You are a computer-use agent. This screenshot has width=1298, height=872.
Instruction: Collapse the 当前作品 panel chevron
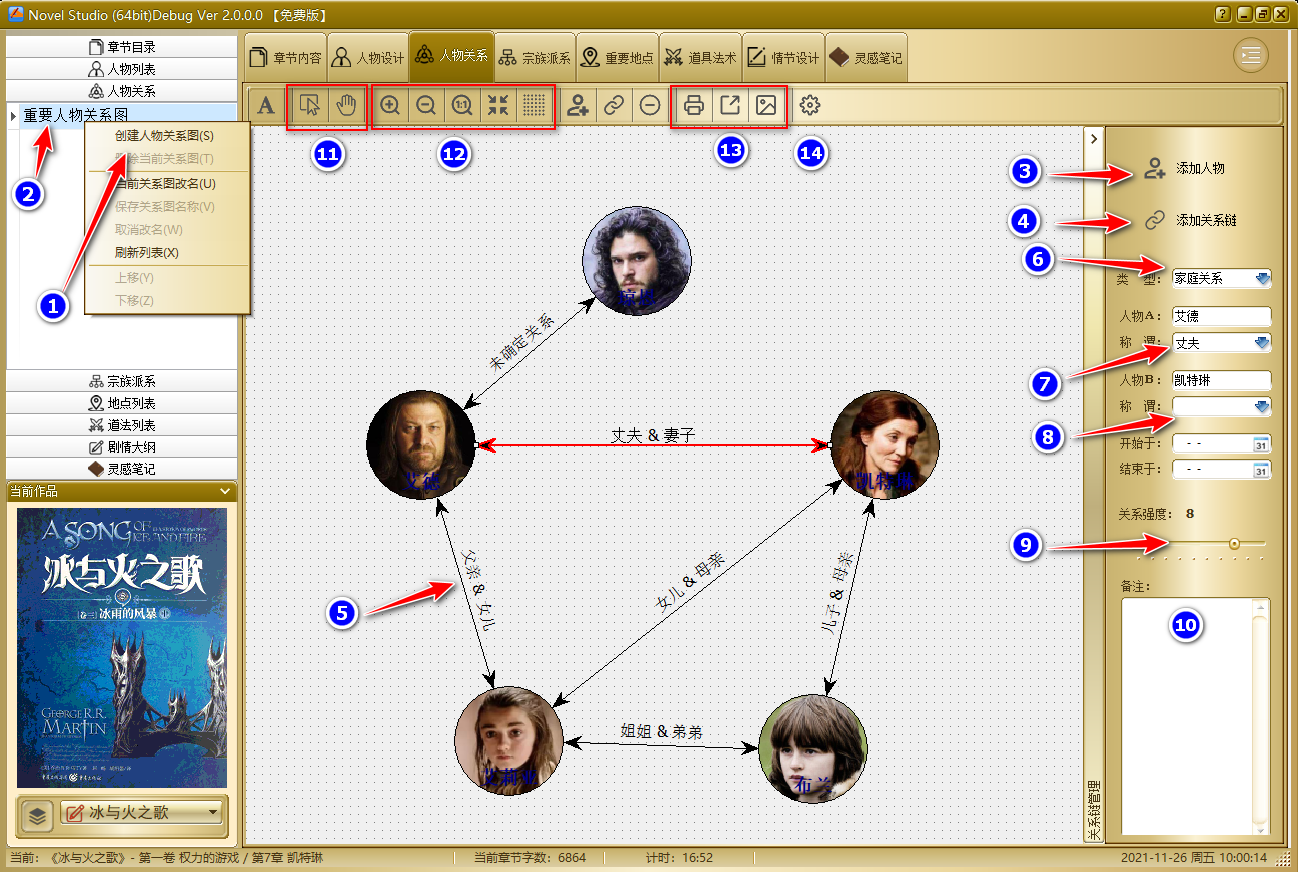coord(227,491)
